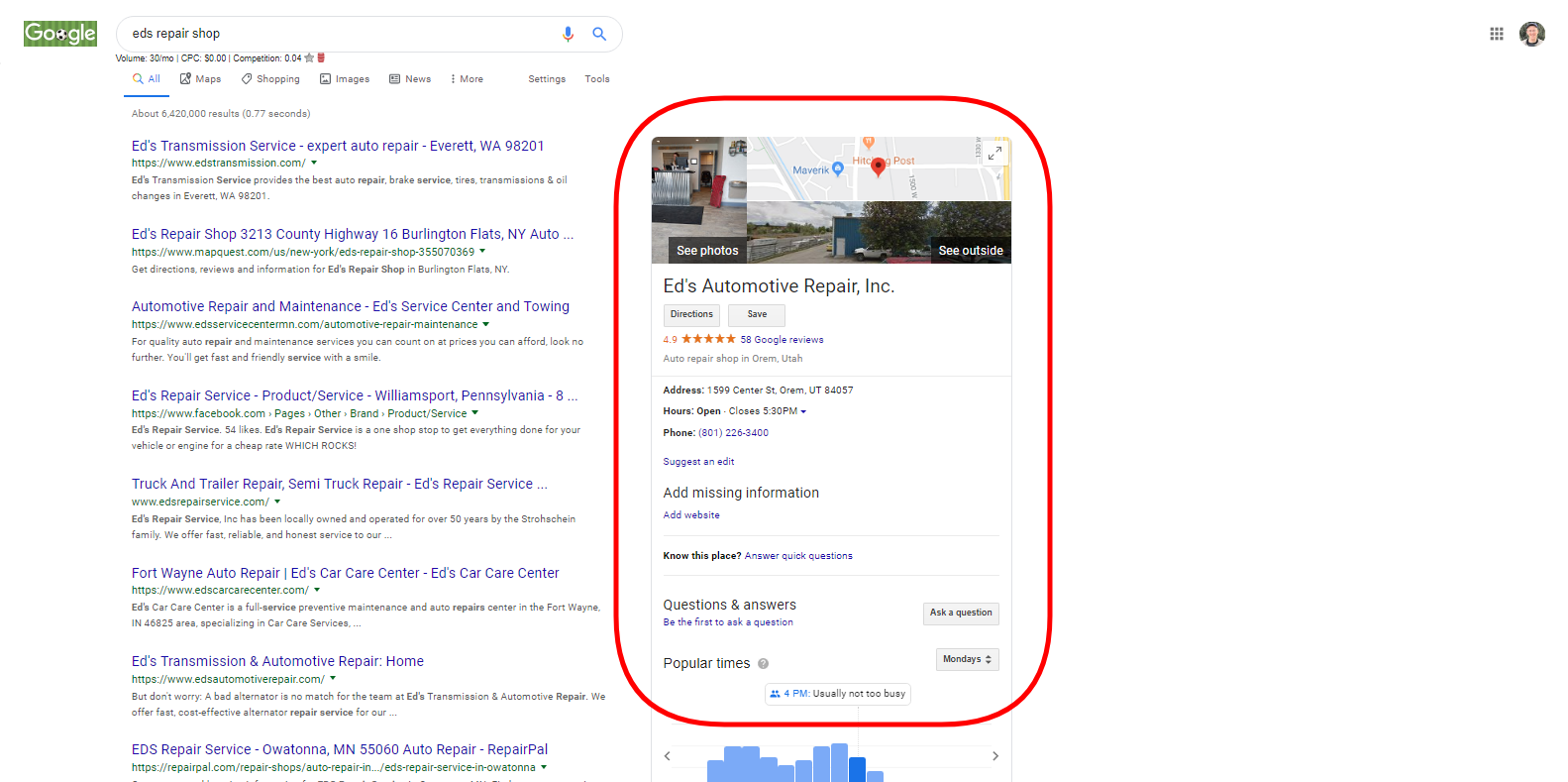The height and width of the screenshot is (782, 1568).
Task: Click Suggest an edit link
Action: [699, 462]
